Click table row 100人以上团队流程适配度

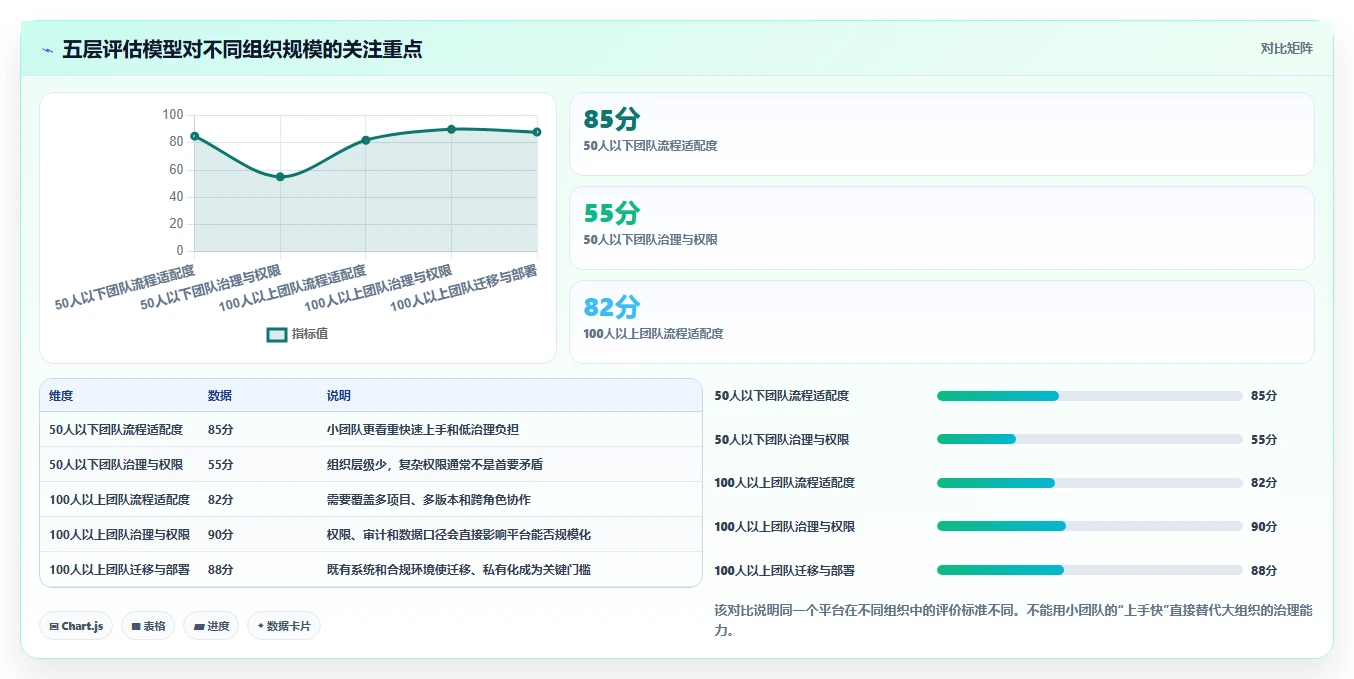click(x=371, y=500)
